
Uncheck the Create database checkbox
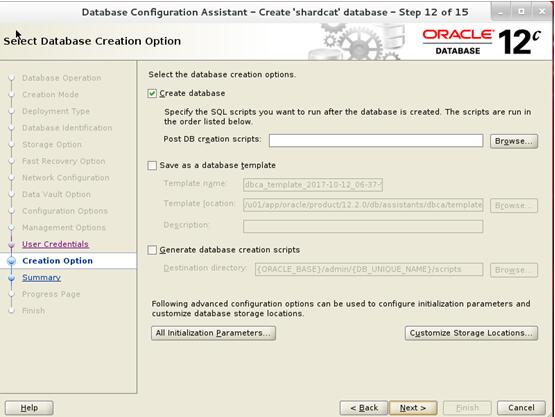pyautogui.click(x=152, y=93)
